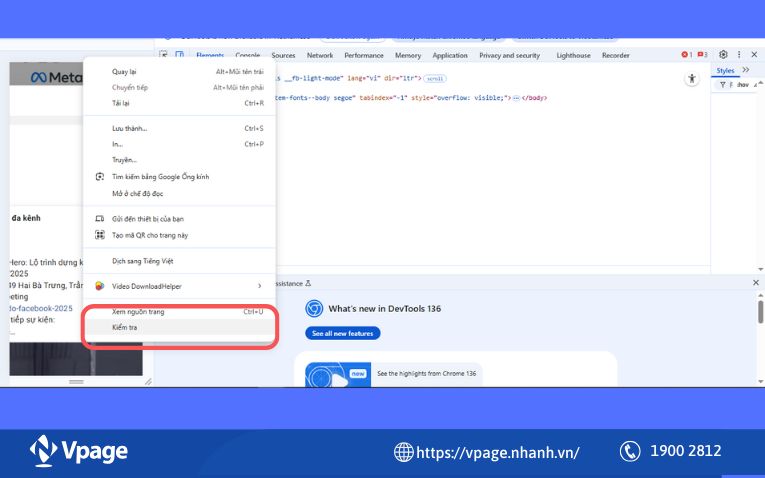The width and height of the screenshot is (765, 478).
Task: Close the bottom drawer panel
Action: [x=756, y=282]
